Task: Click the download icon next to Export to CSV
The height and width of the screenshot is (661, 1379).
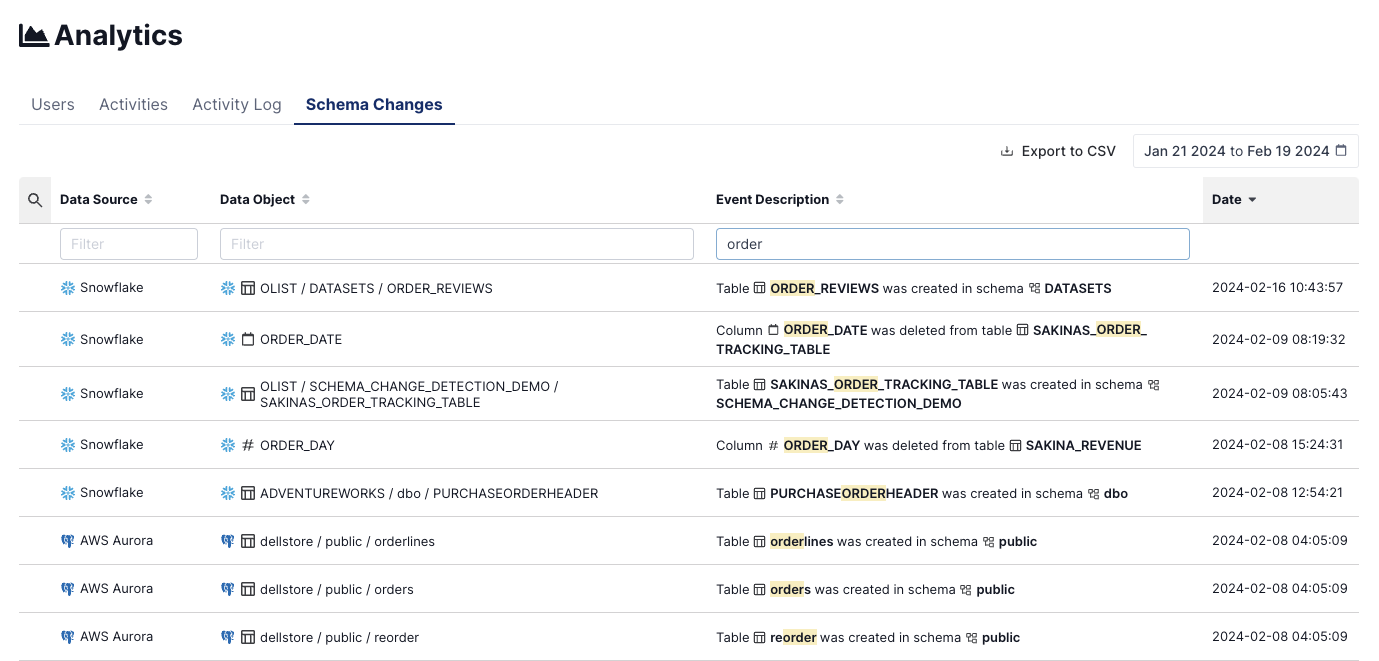Action: coord(1007,152)
